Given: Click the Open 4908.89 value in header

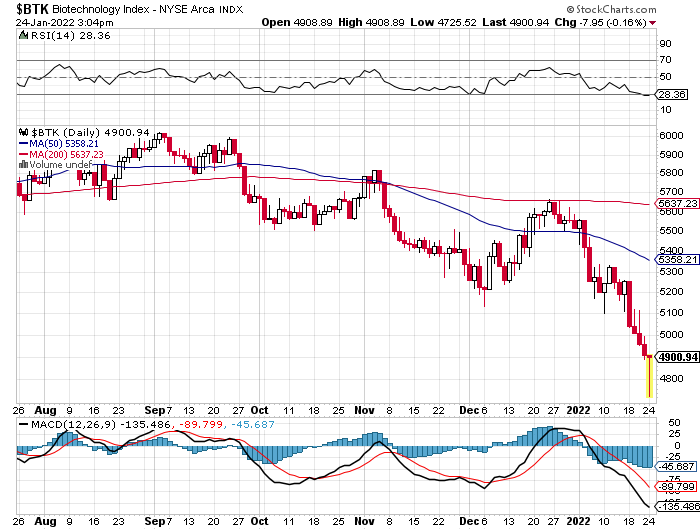Looking at the screenshot, I should click(x=301, y=22).
